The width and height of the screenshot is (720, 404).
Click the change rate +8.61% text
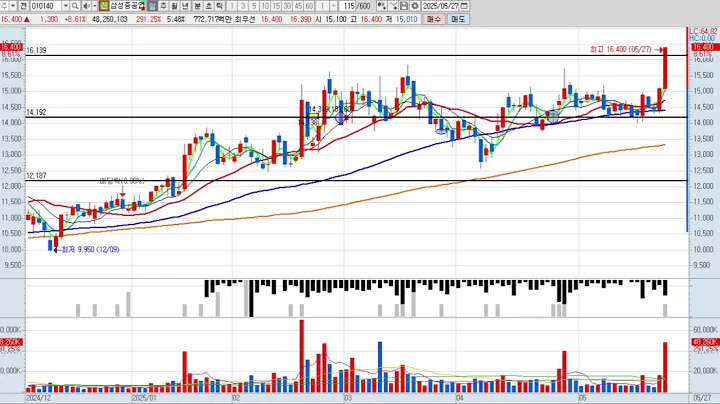[x=74, y=19]
